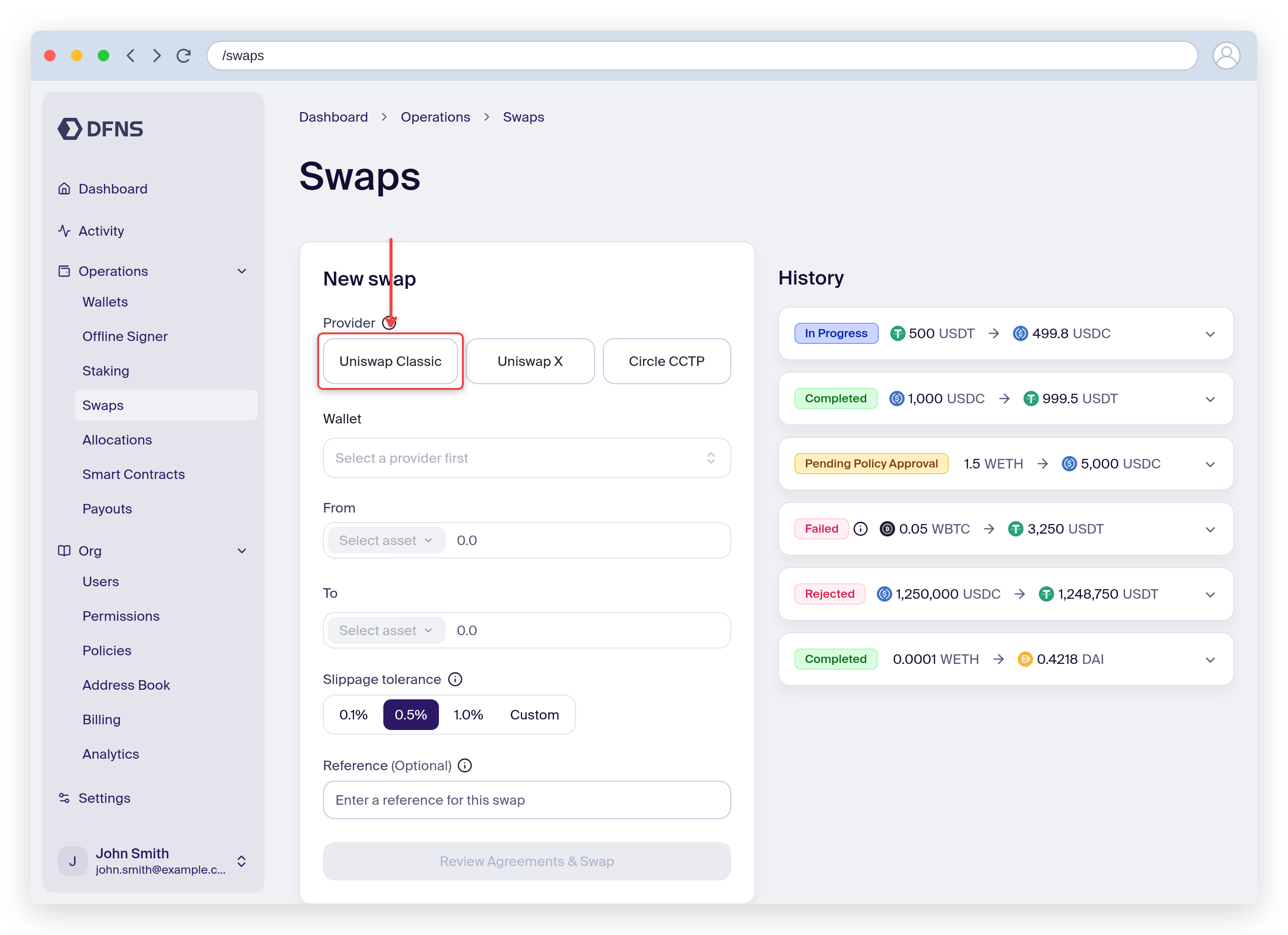
Task: Open the user profile avatar icon
Action: (x=1226, y=56)
